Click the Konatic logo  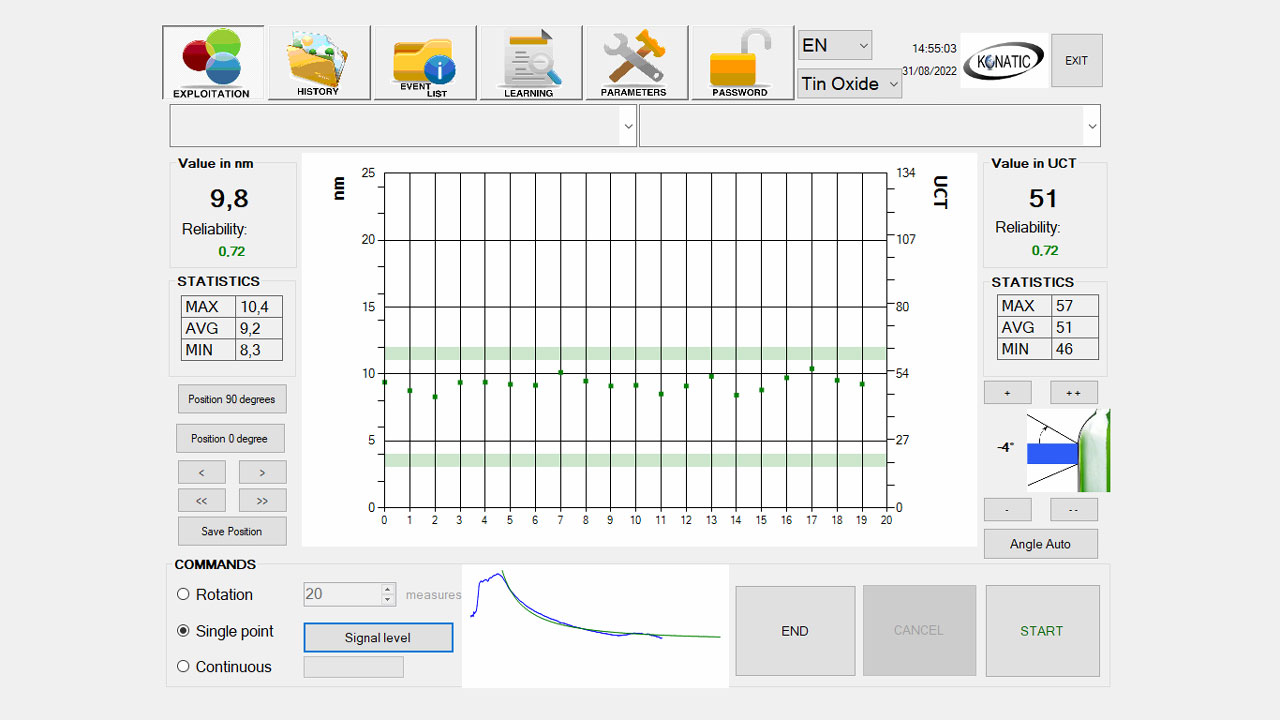[x=1003, y=60]
